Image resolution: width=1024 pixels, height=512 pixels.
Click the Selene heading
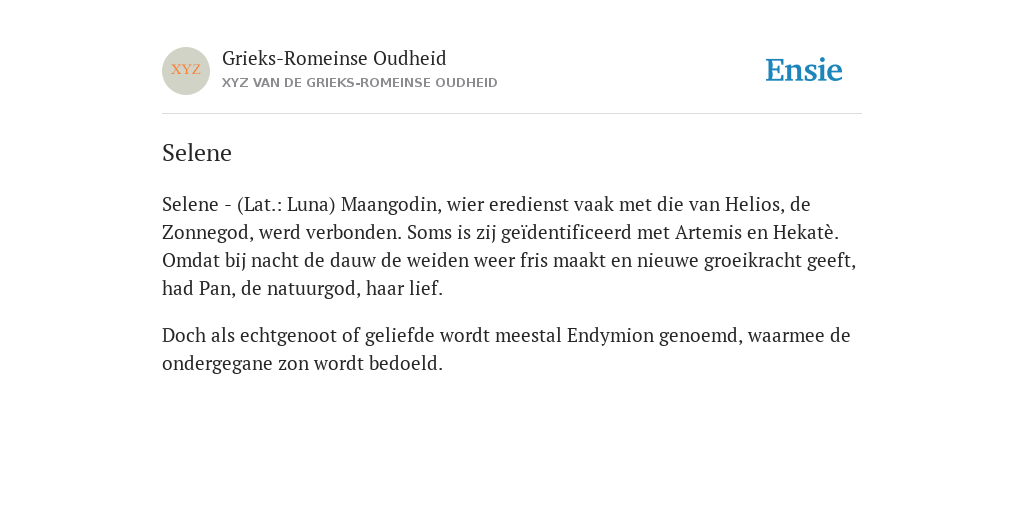(197, 153)
